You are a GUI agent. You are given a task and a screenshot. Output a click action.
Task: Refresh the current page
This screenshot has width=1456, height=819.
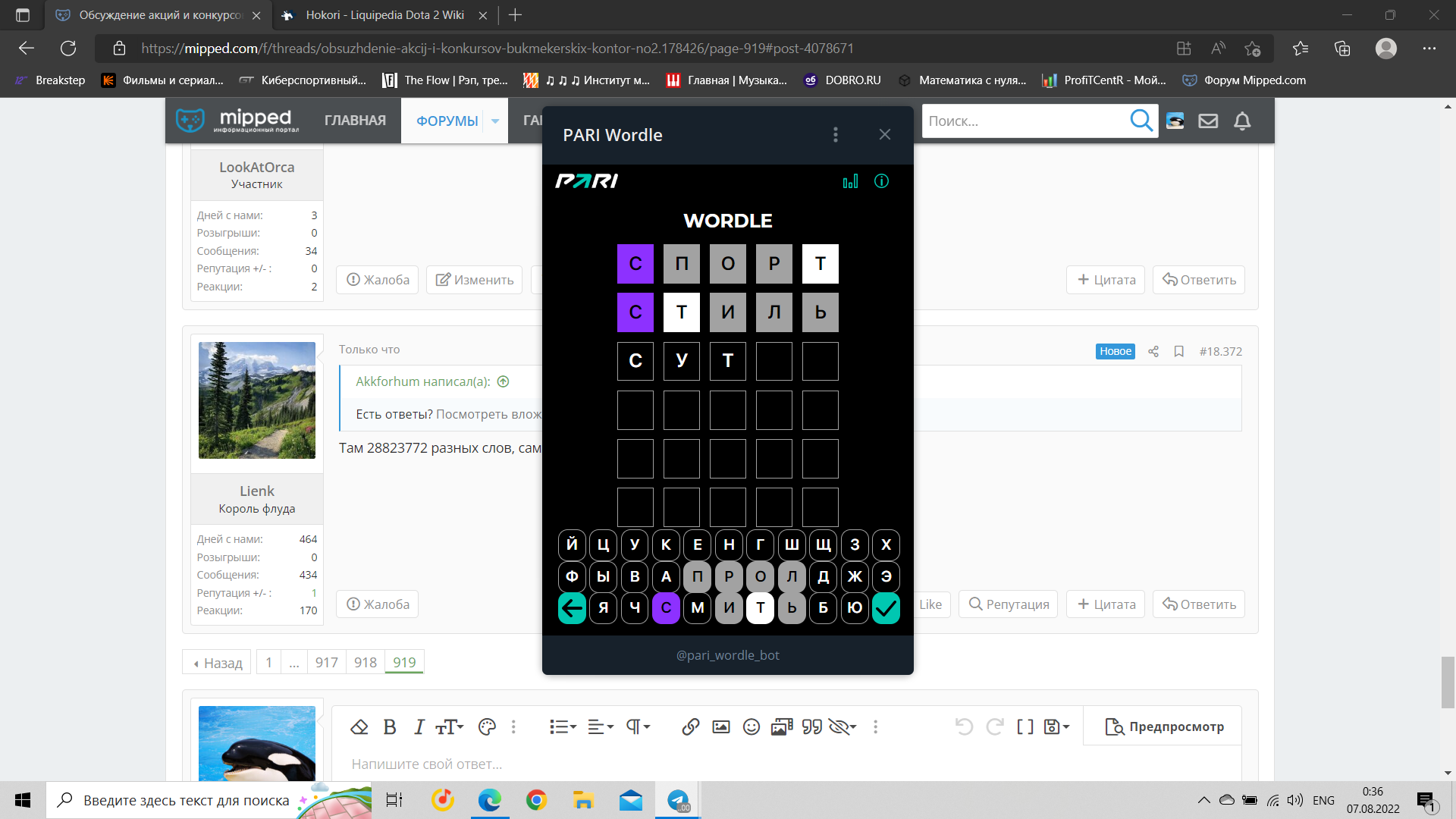point(68,49)
